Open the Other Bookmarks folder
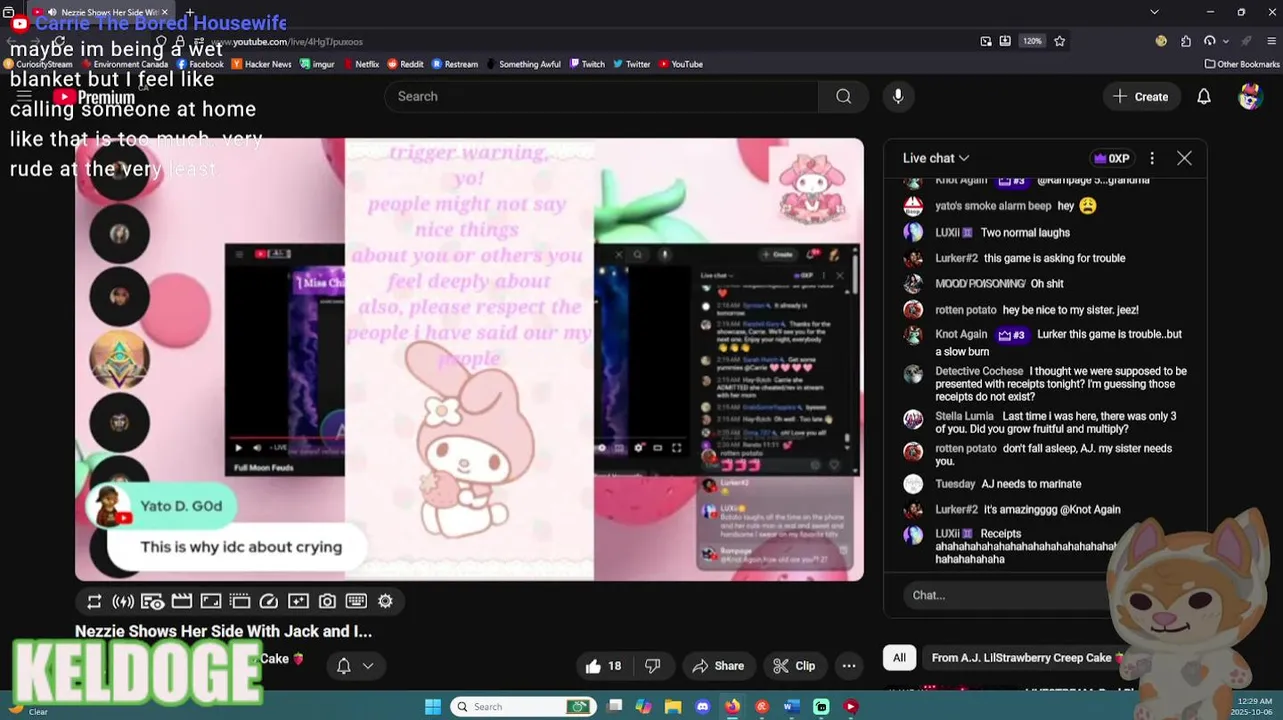 (x=1242, y=64)
